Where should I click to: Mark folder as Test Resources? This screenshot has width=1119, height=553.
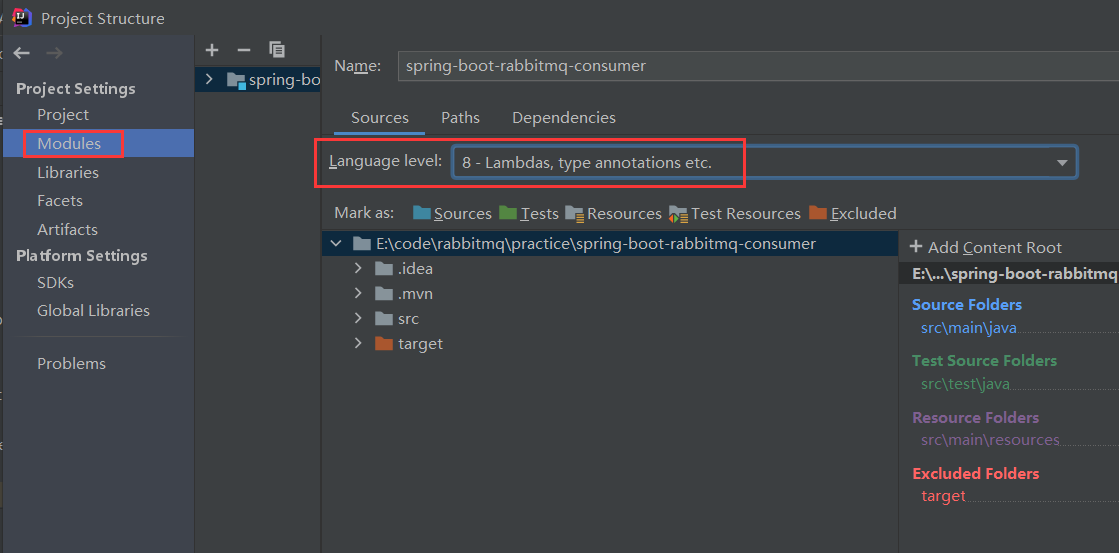coord(735,213)
